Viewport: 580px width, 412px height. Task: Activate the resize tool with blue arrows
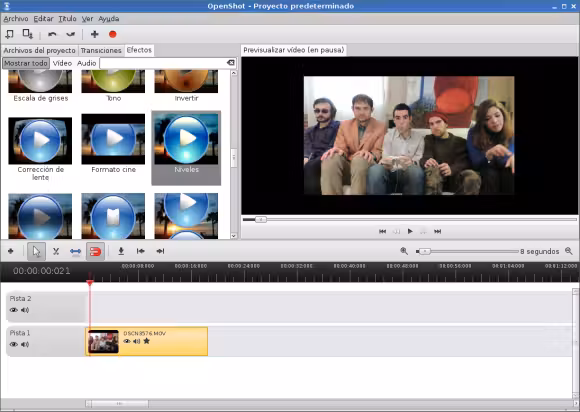pos(75,251)
